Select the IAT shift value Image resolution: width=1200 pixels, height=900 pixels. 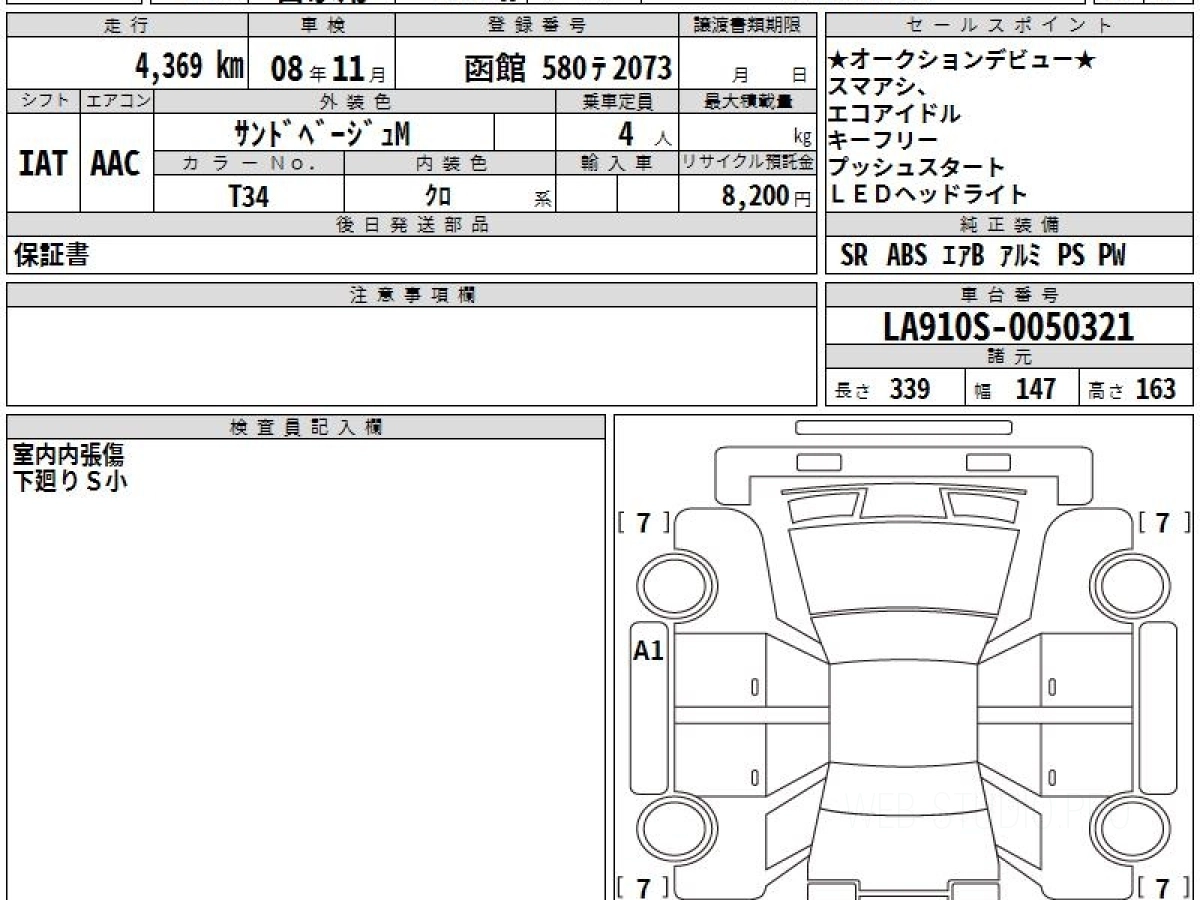(x=43, y=164)
